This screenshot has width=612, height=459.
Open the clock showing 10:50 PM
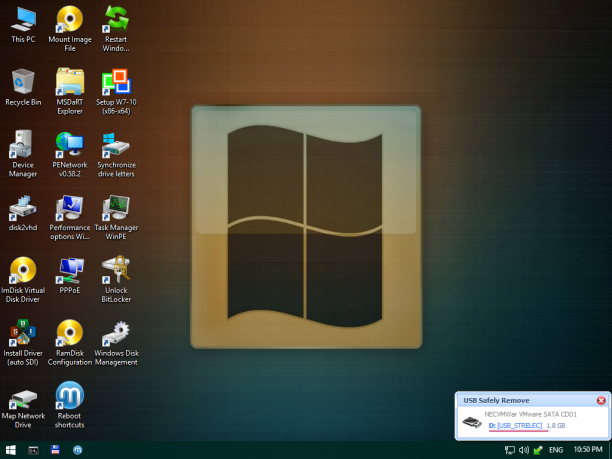pyautogui.click(x=588, y=450)
